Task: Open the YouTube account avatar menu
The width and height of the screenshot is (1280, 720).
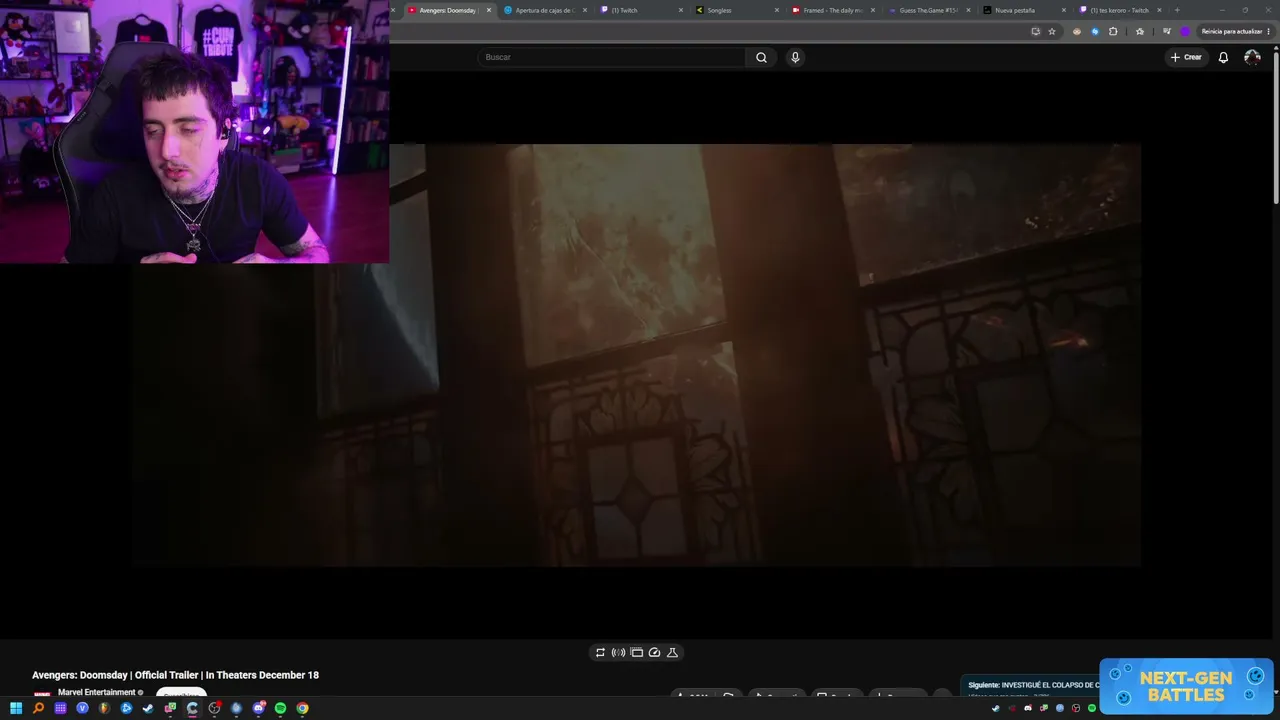Action: pyautogui.click(x=1252, y=57)
